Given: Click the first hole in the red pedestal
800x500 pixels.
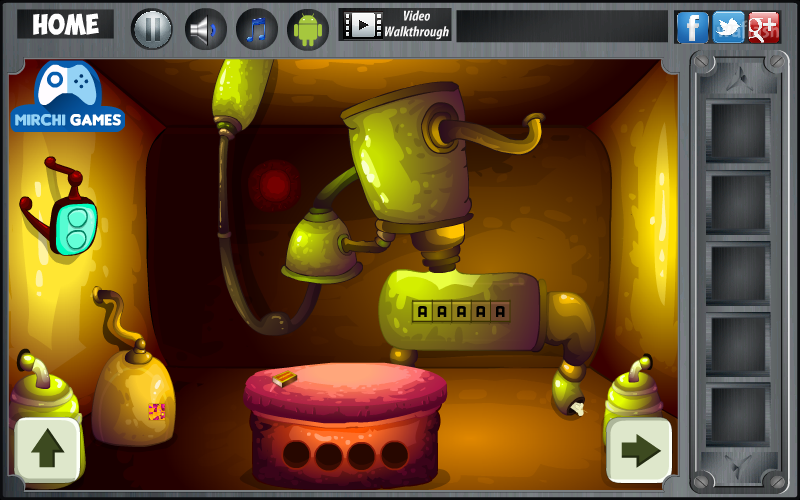Looking at the screenshot, I should 296,455.
